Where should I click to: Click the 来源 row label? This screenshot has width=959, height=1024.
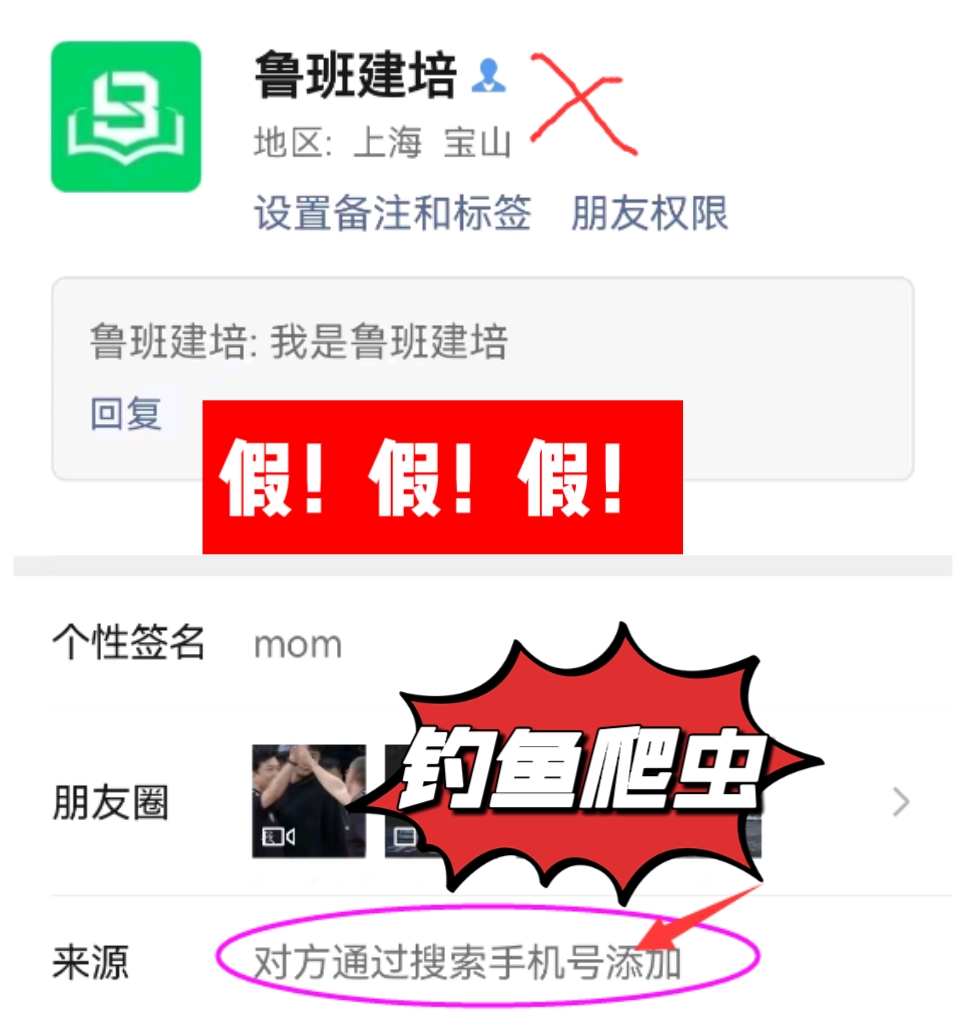click(x=90, y=962)
